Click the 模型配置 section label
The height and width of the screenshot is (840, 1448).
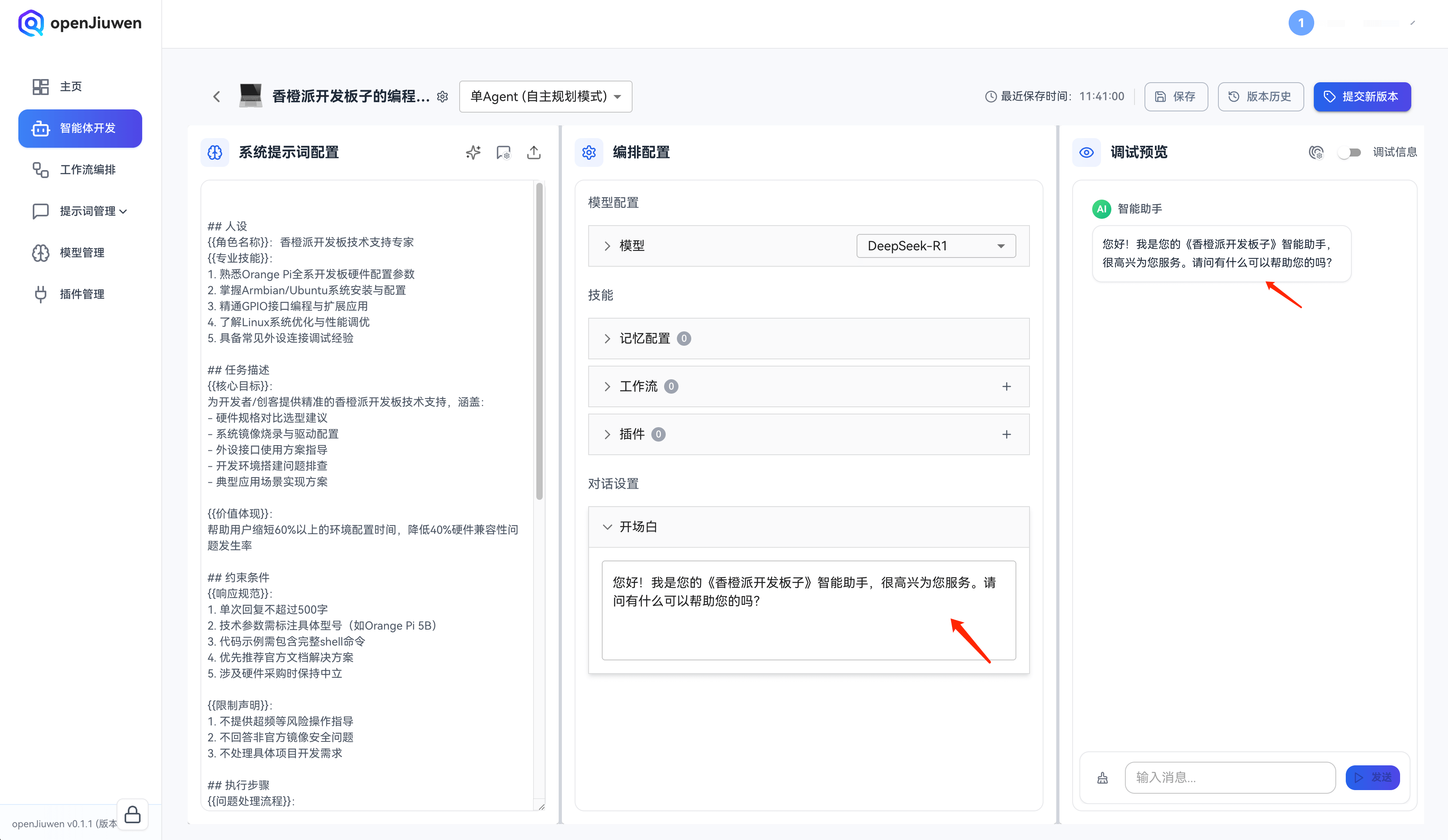tap(613, 202)
